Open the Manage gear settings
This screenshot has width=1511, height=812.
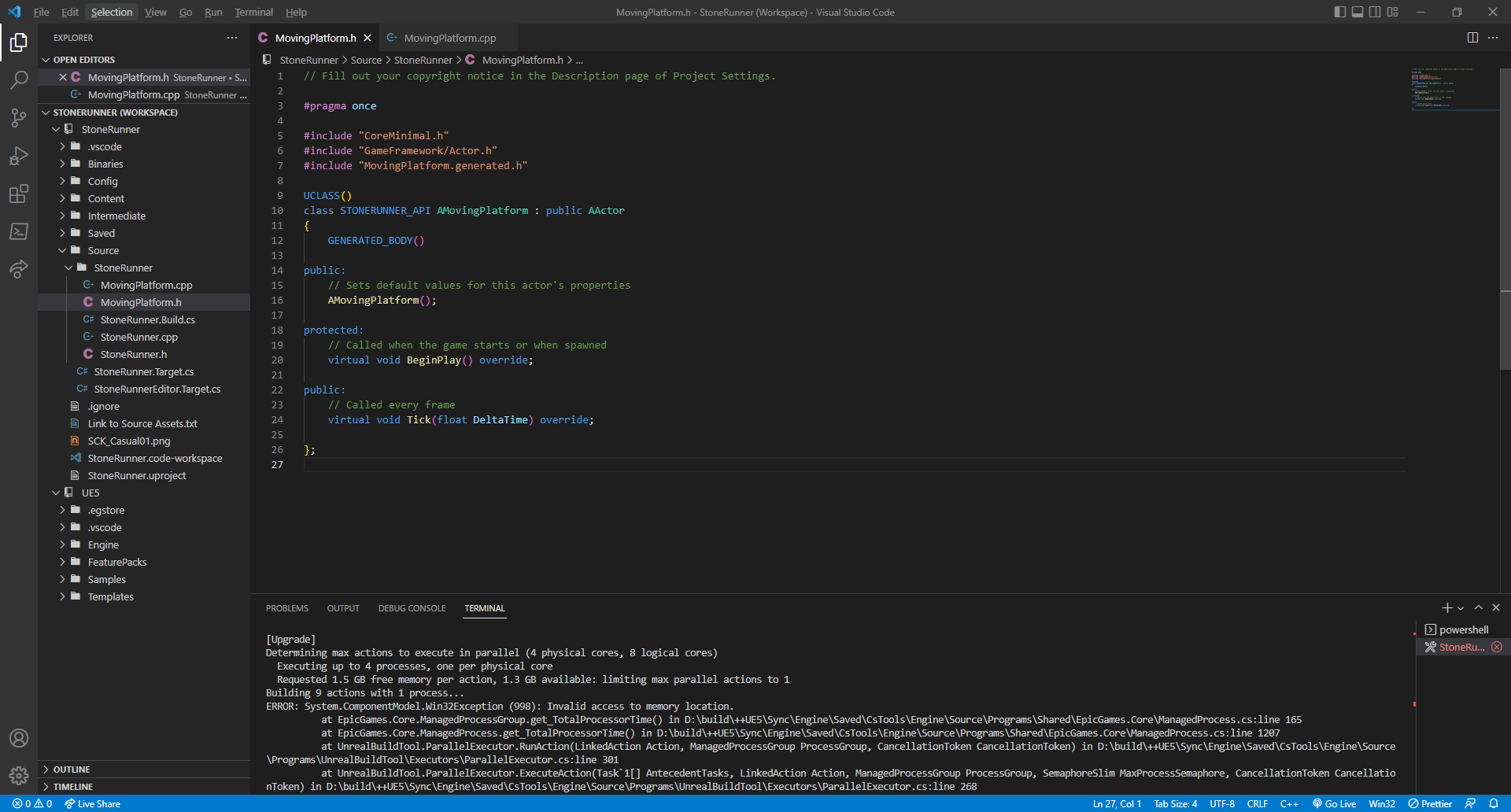coord(19,776)
